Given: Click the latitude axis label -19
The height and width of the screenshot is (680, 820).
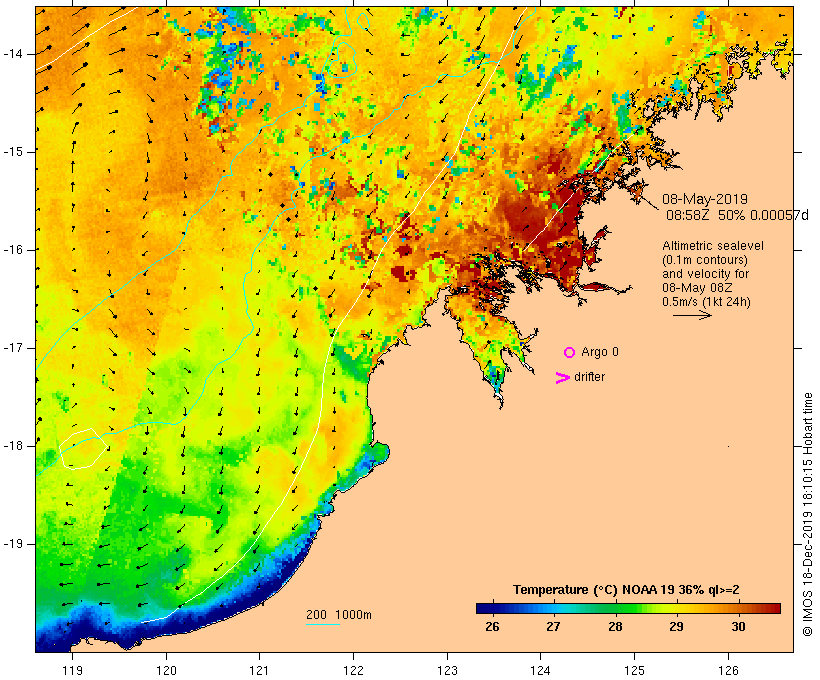Looking at the screenshot, I should click(13, 544).
